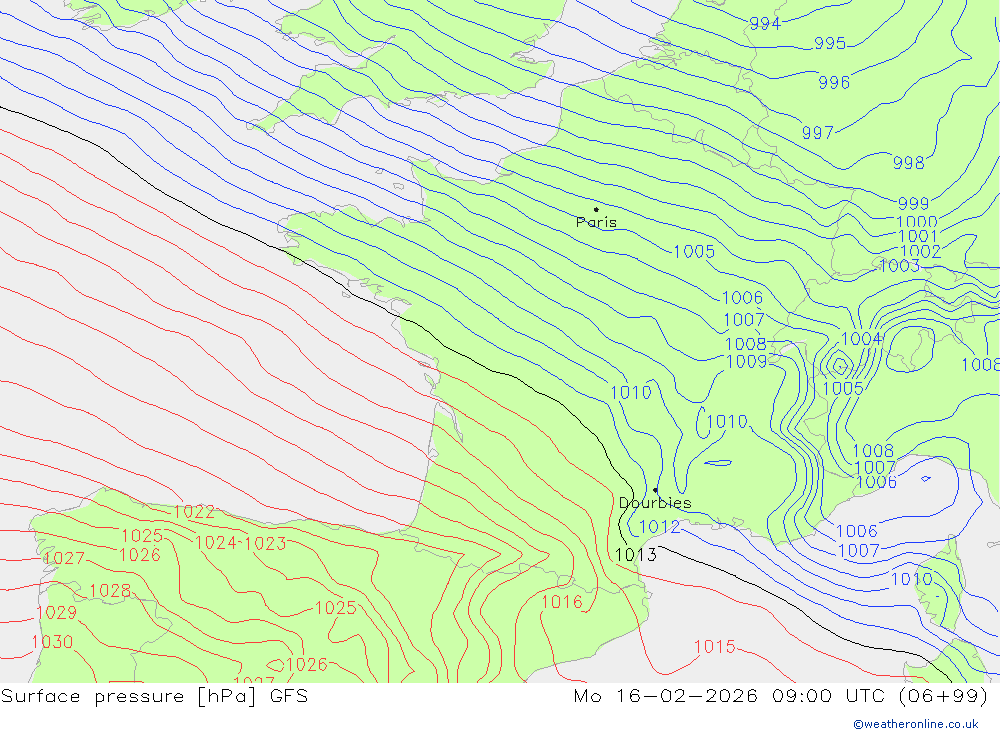
Task: Click the 997 isobar label
Action: [818, 133]
